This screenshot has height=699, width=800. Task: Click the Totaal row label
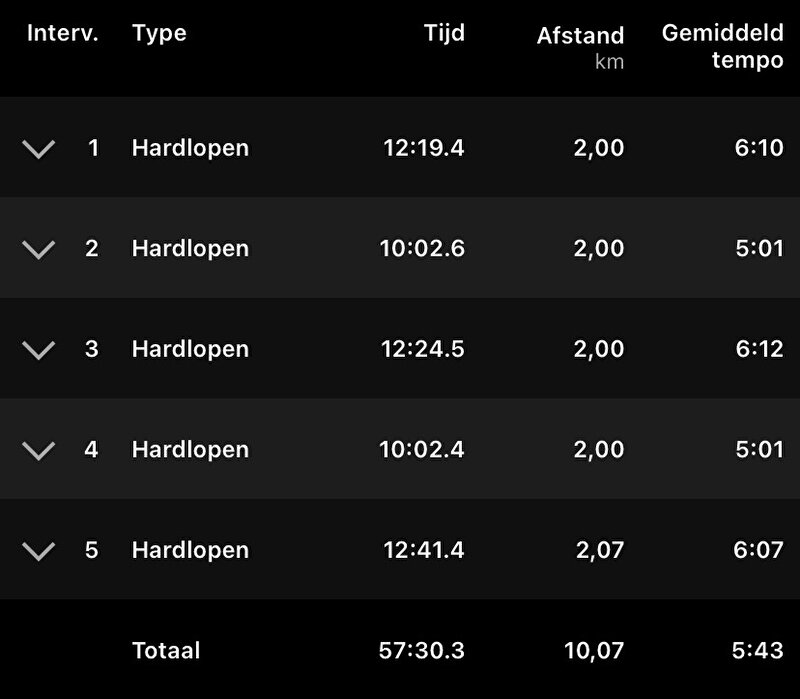166,650
